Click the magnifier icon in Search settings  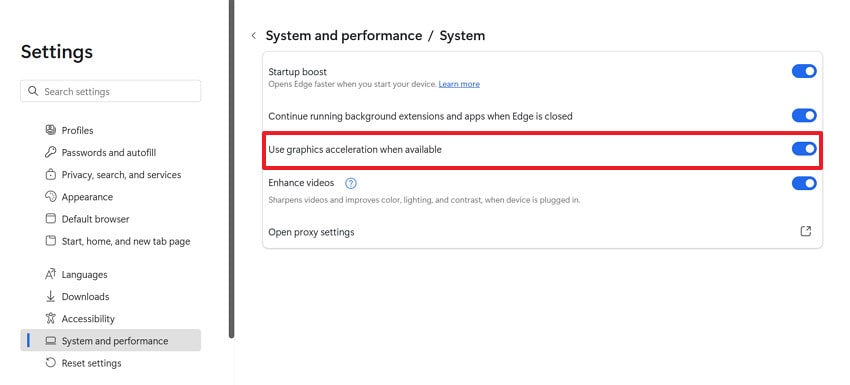[34, 91]
